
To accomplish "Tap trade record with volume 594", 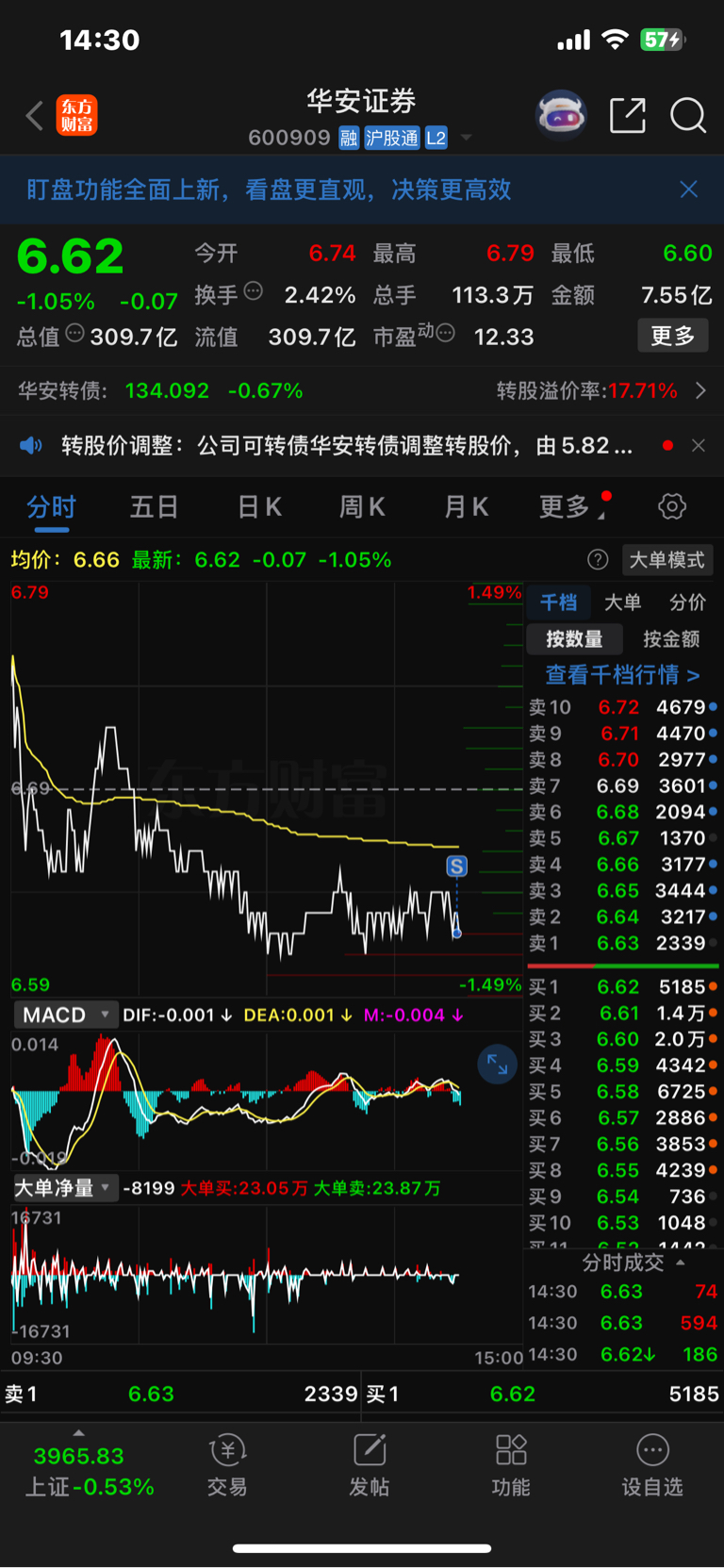I will 622,1323.
